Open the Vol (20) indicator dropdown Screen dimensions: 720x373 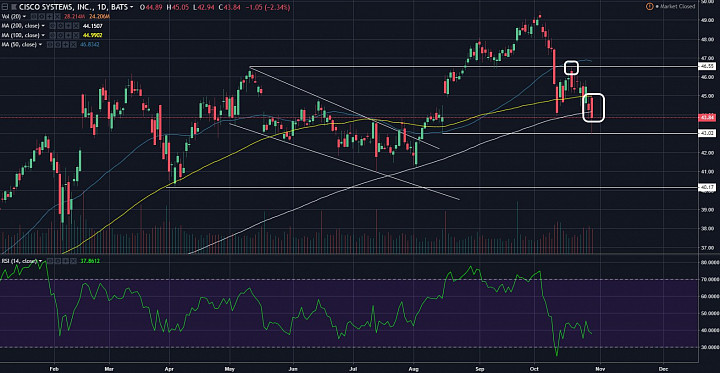pos(24,17)
